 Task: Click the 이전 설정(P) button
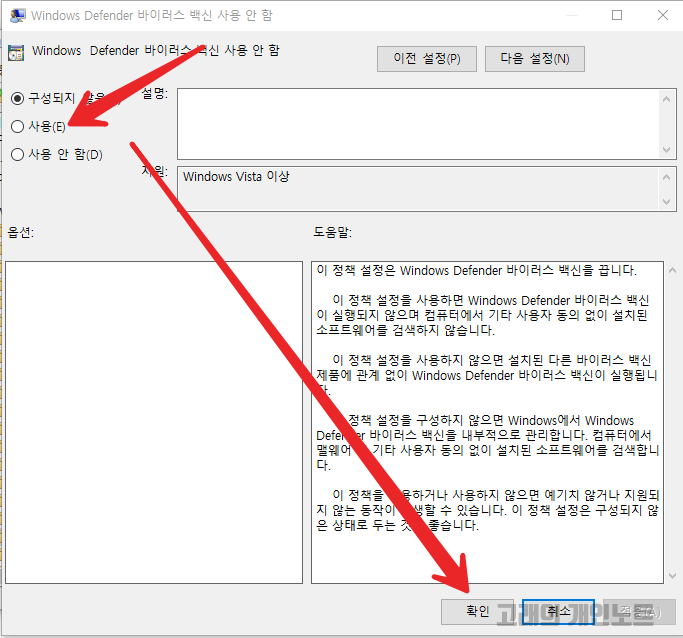pyautogui.click(x=426, y=59)
